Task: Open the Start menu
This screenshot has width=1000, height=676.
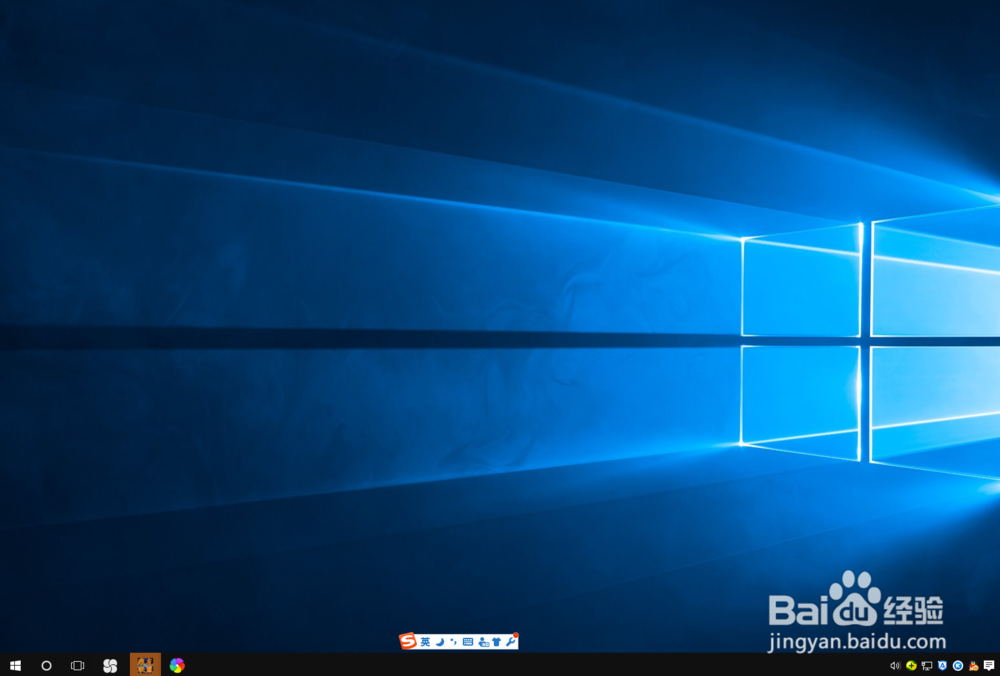Action: [15, 665]
